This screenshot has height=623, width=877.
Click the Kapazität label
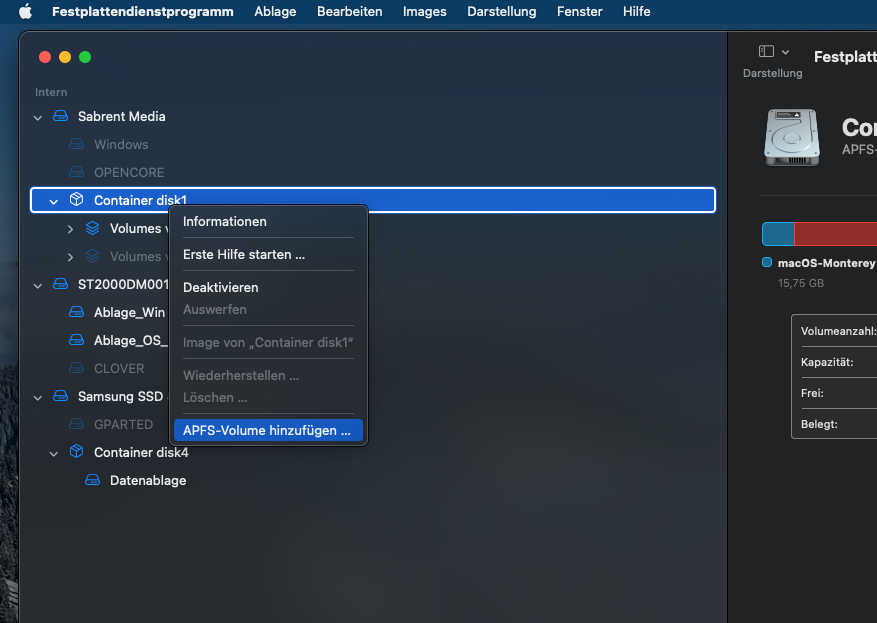coord(827,362)
